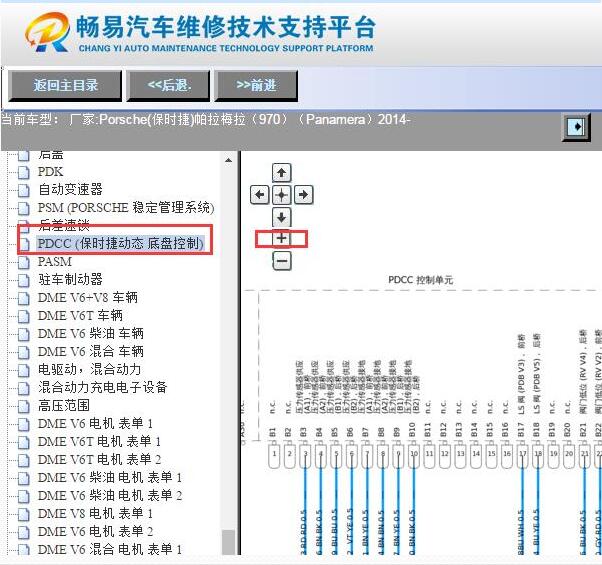This screenshot has width=602, height=565.
Task: Click the document icon beside PASM
Action: point(24,262)
